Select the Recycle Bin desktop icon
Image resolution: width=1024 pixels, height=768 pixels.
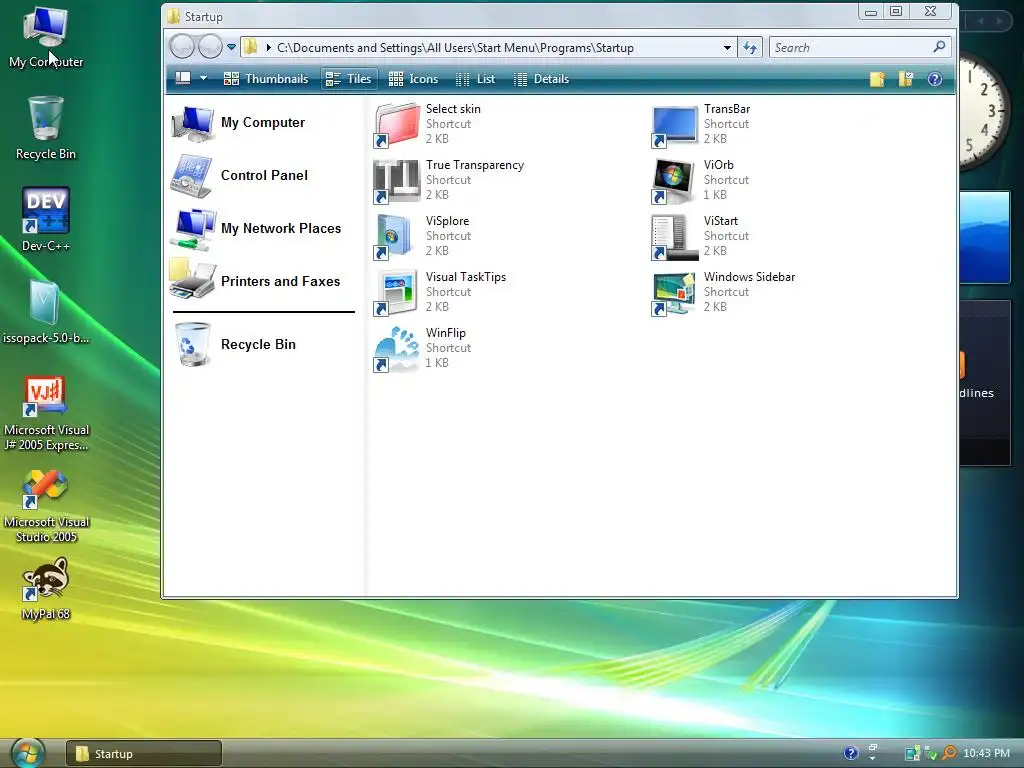[46, 129]
